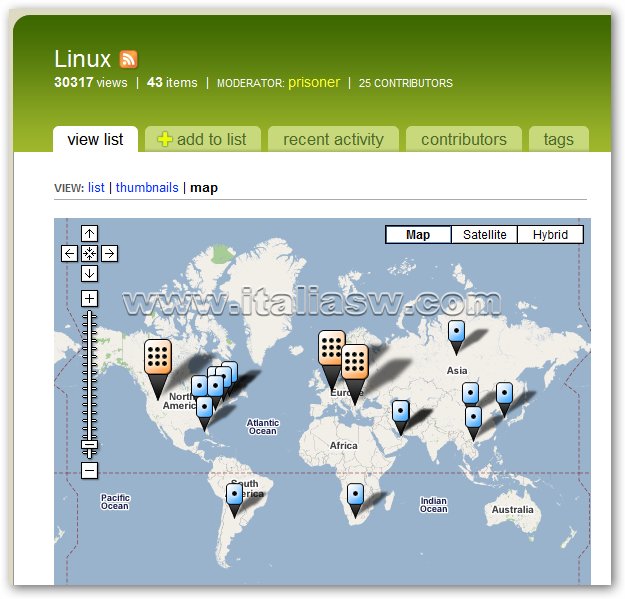Open the Linux RSS feed icon
This screenshot has height=599, width=625.
(x=128, y=59)
